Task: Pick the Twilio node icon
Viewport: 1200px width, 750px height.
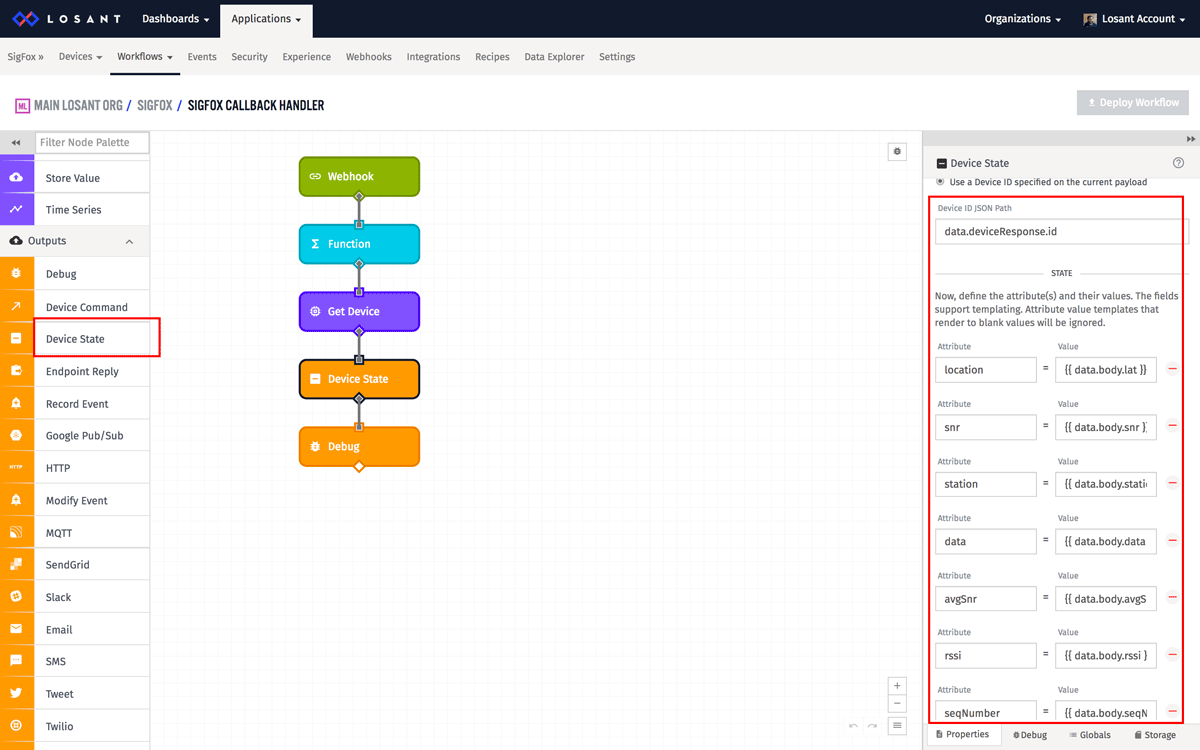Action: (x=16, y=726)
